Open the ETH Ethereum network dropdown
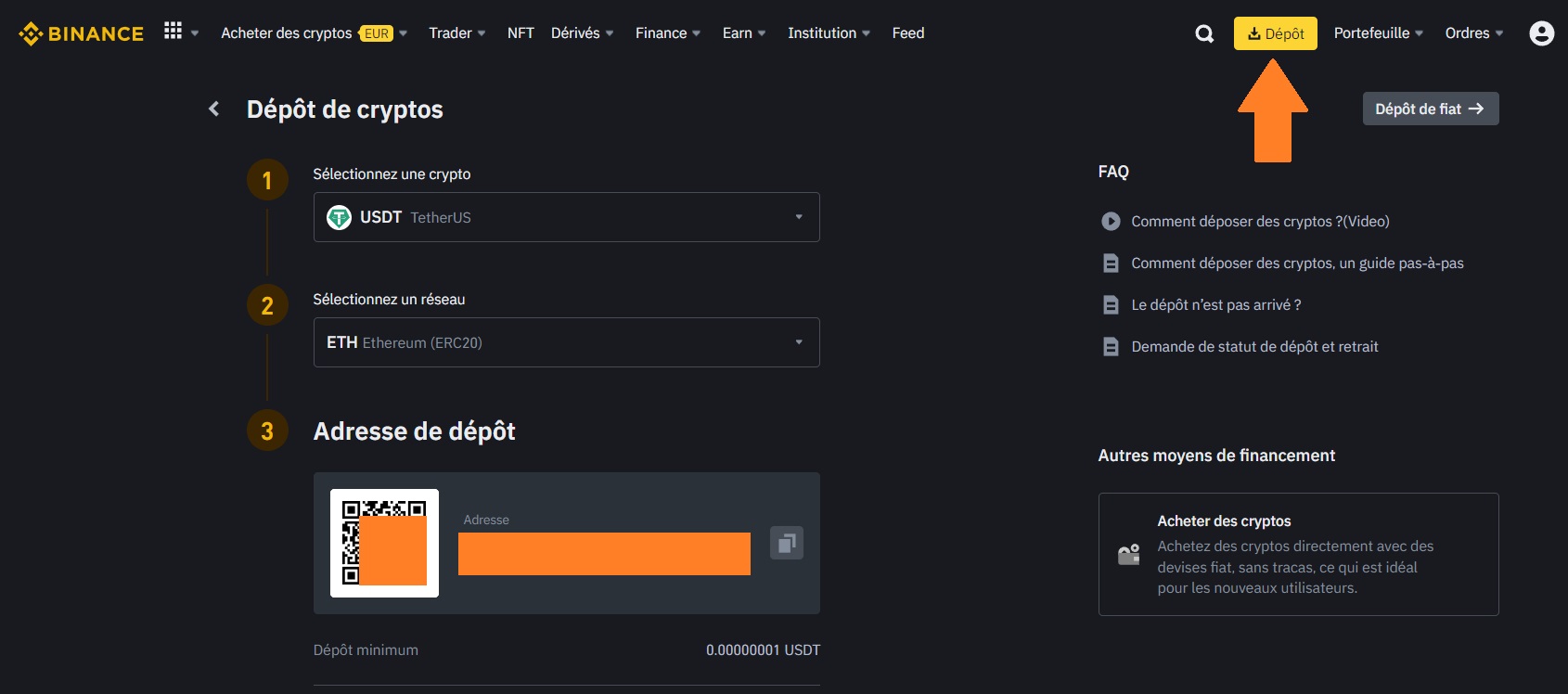This screenshot has height=694, width=1568. pos(567,342)
